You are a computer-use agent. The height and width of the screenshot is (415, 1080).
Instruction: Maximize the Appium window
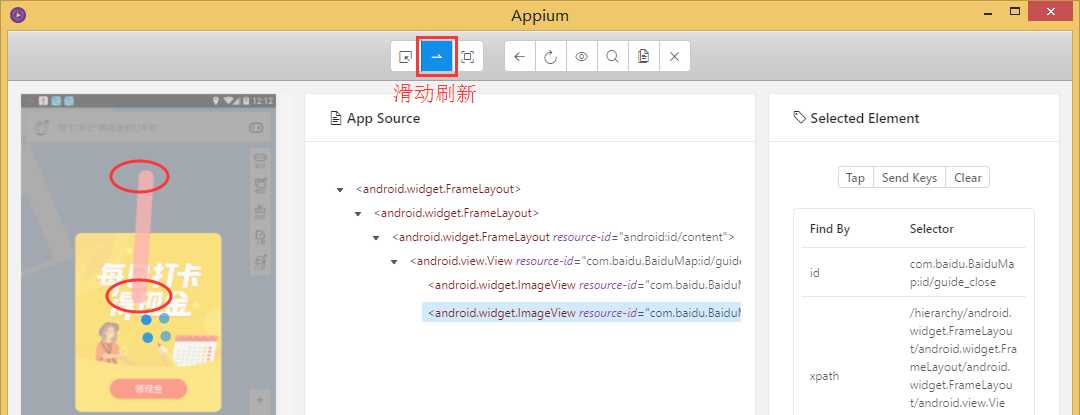pyautogui.click(x=1014, y=11)
